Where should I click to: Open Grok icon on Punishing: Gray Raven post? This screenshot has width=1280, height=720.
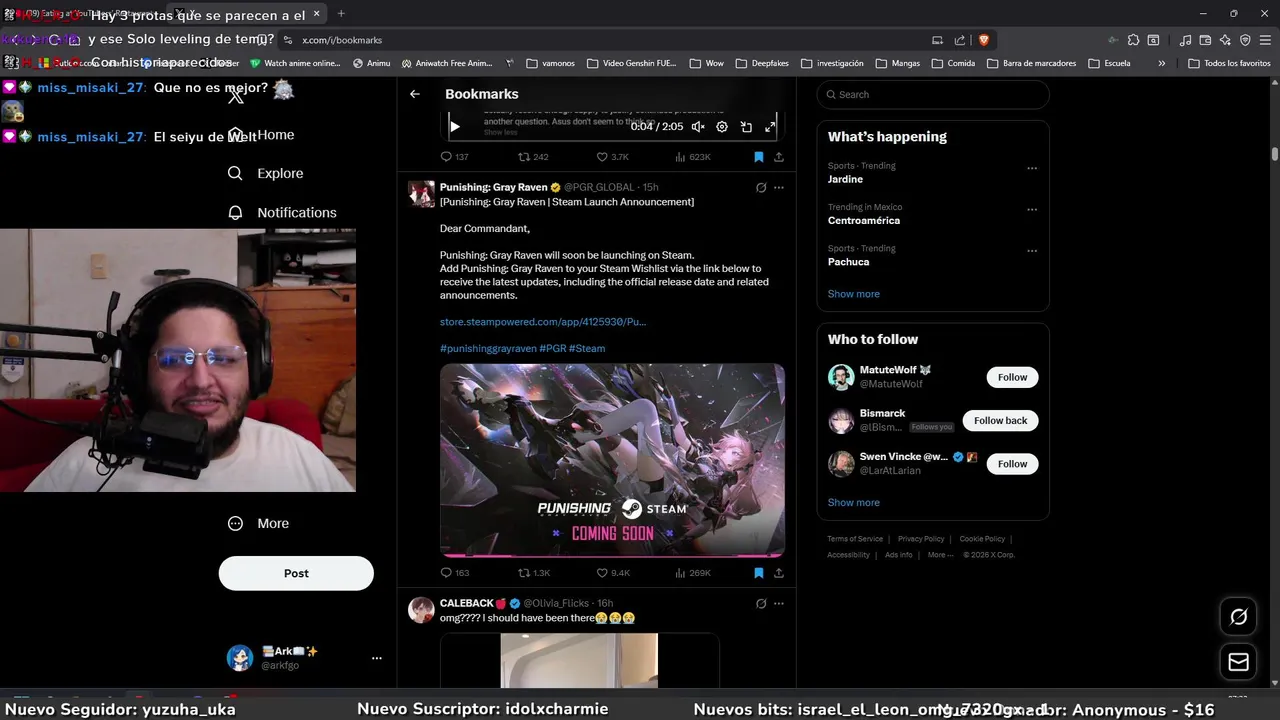tap(761, 187)
